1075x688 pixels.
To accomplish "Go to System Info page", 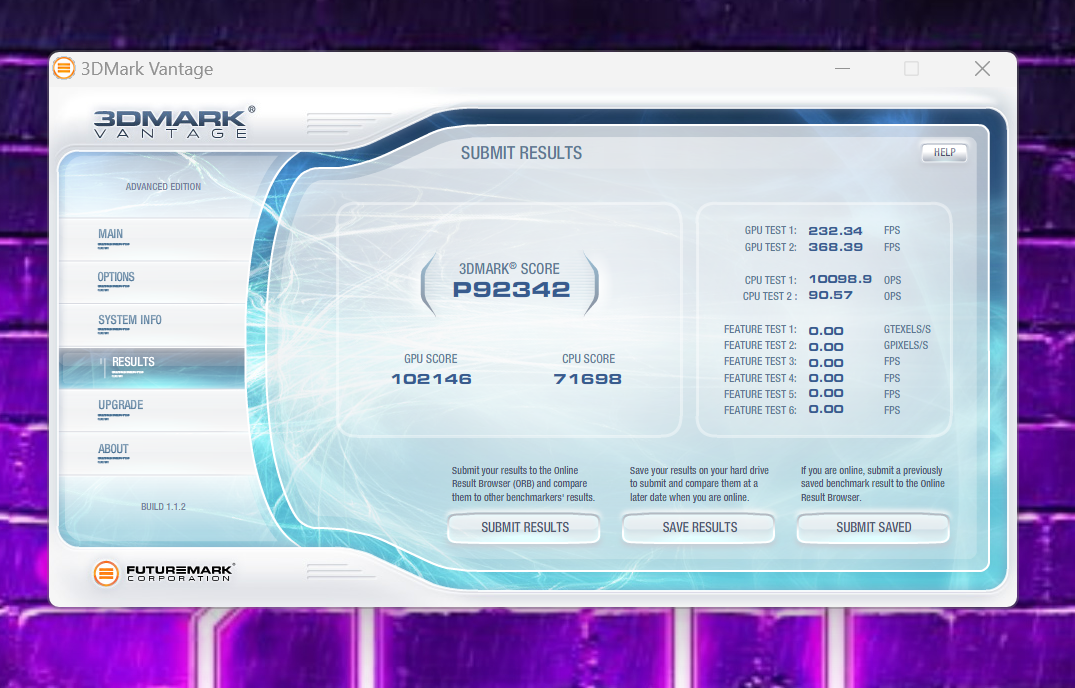I will (152, 325).
